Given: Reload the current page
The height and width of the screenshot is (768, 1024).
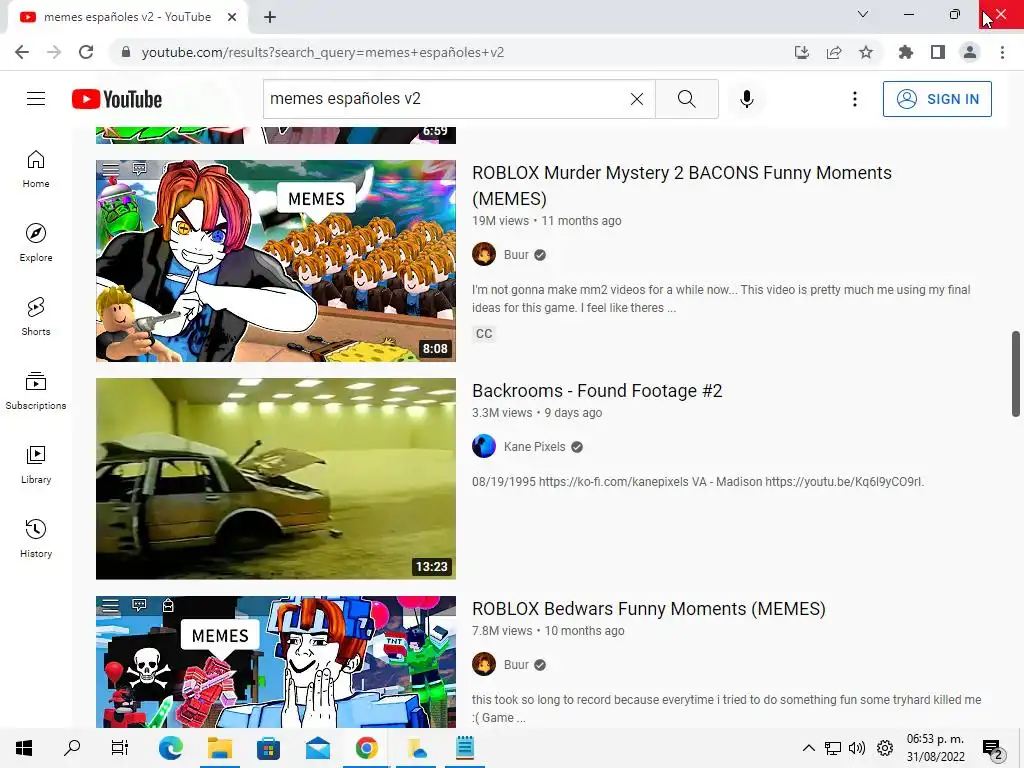Looking at the screenshot, I should coord(86,52).
